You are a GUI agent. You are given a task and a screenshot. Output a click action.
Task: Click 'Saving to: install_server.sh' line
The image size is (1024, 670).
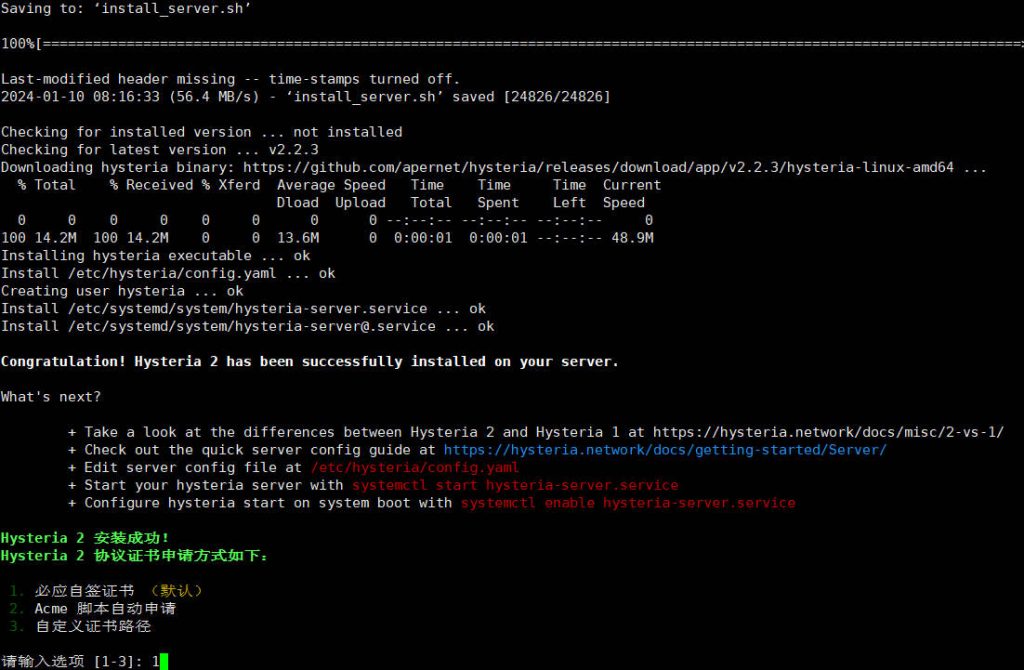tap(126, 8)
